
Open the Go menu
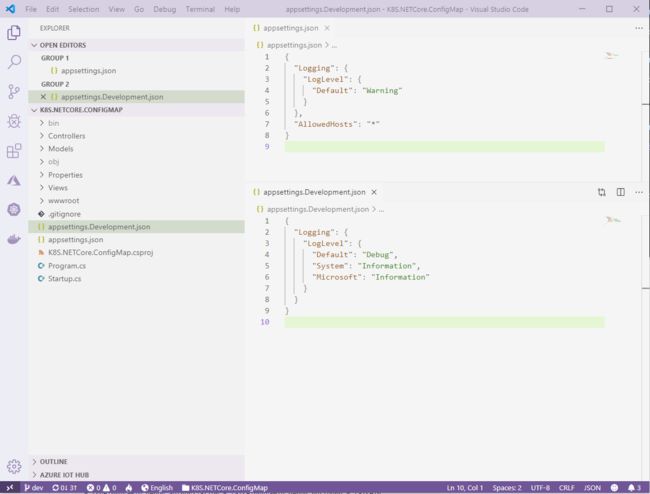(x=139, y=9)
